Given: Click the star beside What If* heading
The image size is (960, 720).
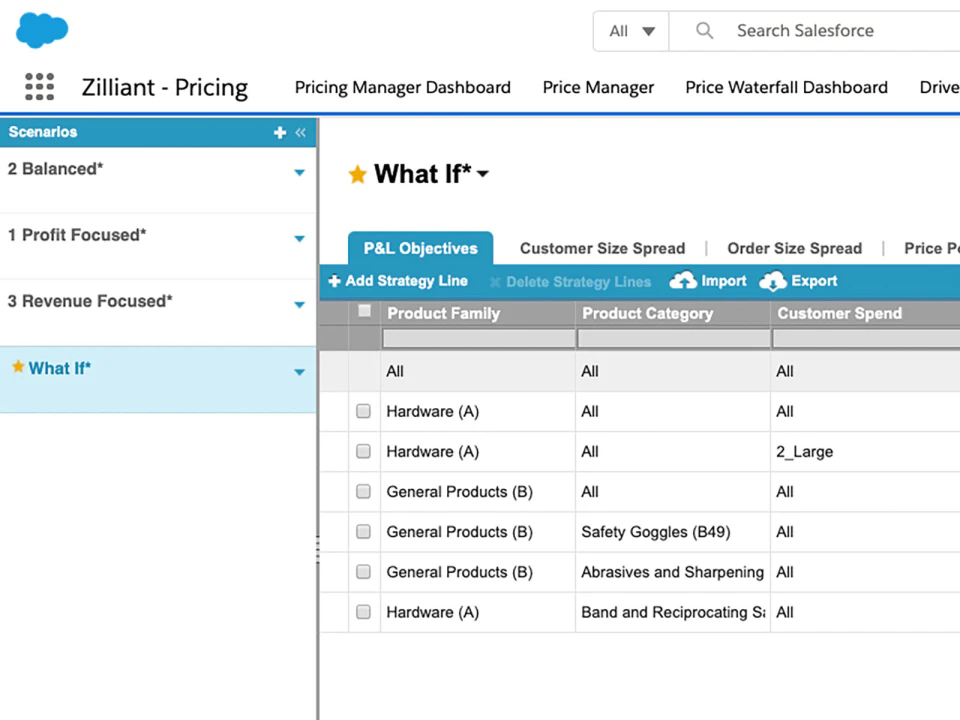Looking at the screenshot, I should point(357,175).
